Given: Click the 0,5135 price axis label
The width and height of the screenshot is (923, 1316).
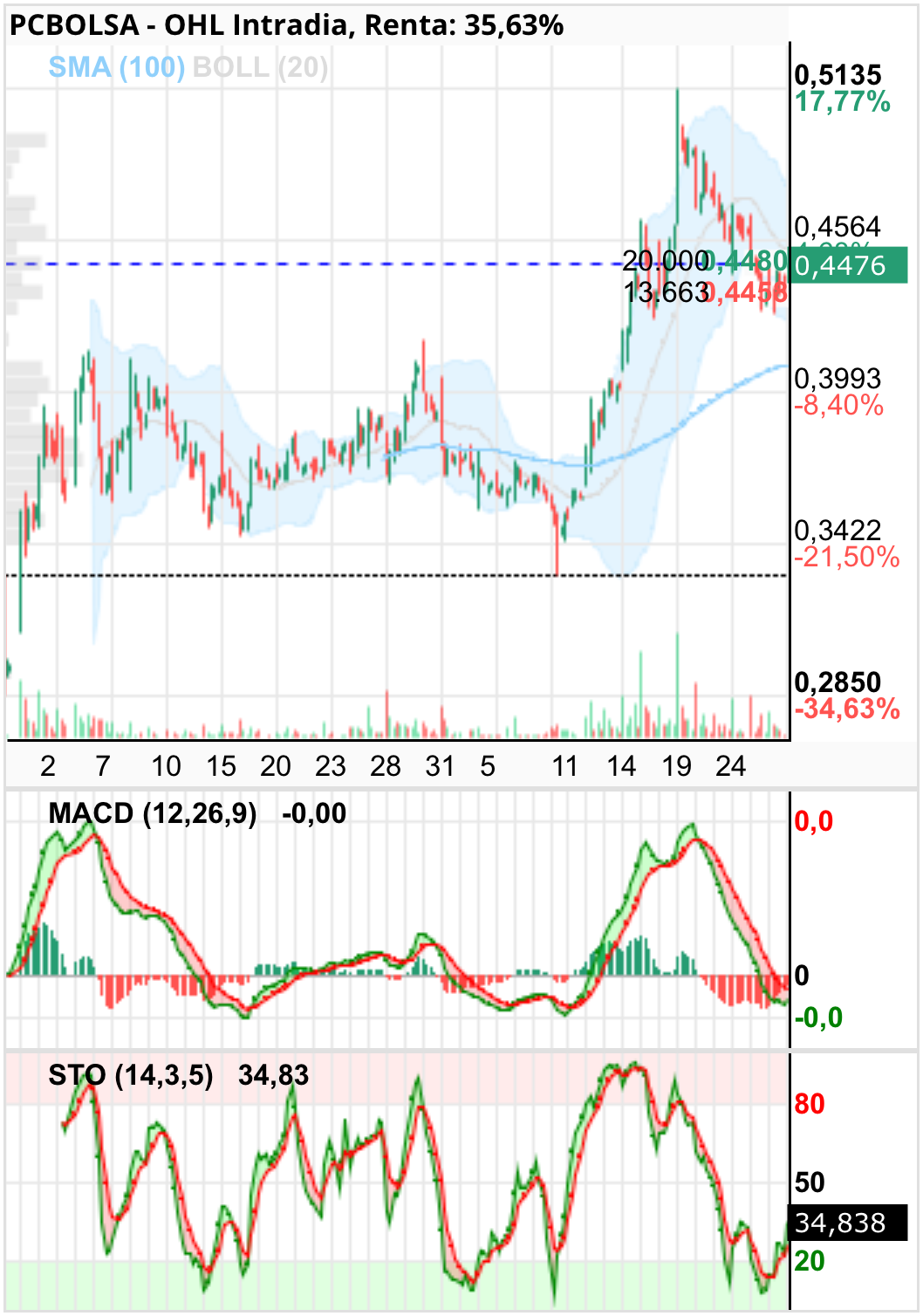Looking at the screenshot, I should coord(838,75).
